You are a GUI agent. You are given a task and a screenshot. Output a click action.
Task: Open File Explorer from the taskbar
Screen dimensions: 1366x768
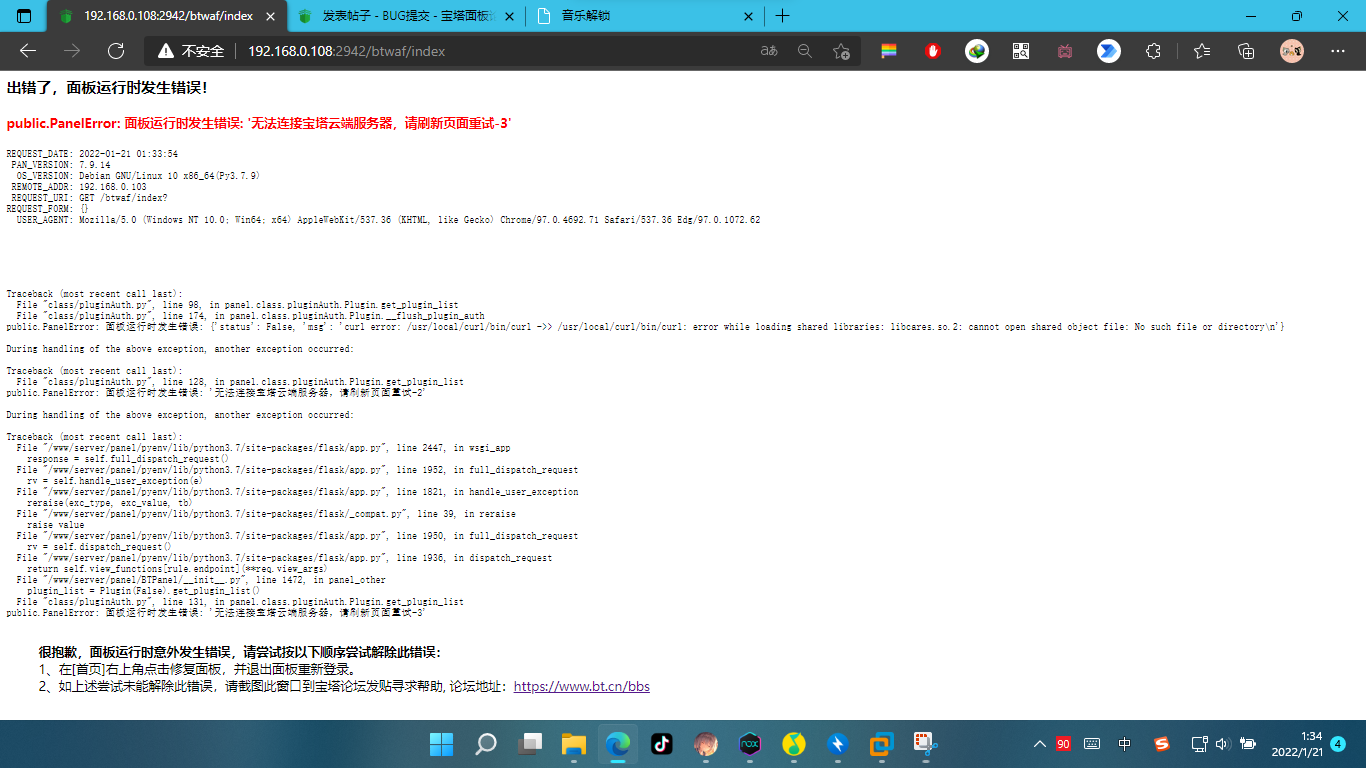point(573,744)
